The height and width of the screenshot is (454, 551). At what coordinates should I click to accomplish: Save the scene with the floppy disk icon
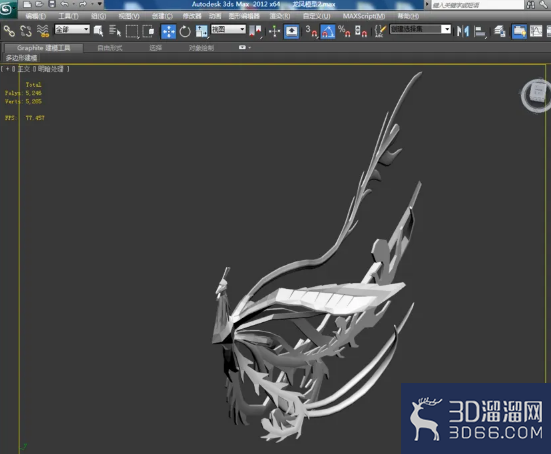52,4
